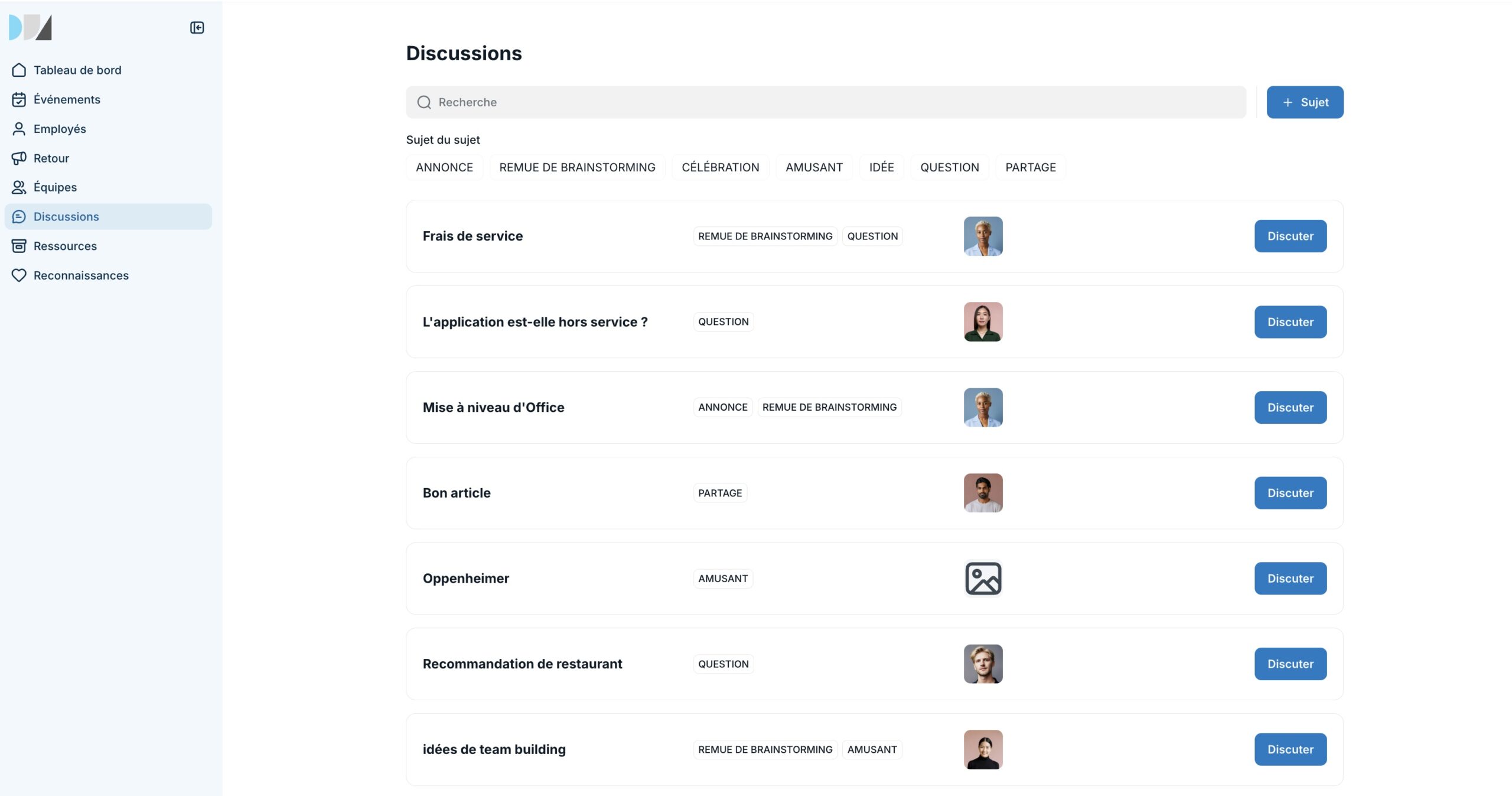The image size is (1512, 796).
Task: Toggle the CÉLÉBRATION topic filter
Action: (x=720, y=167)
